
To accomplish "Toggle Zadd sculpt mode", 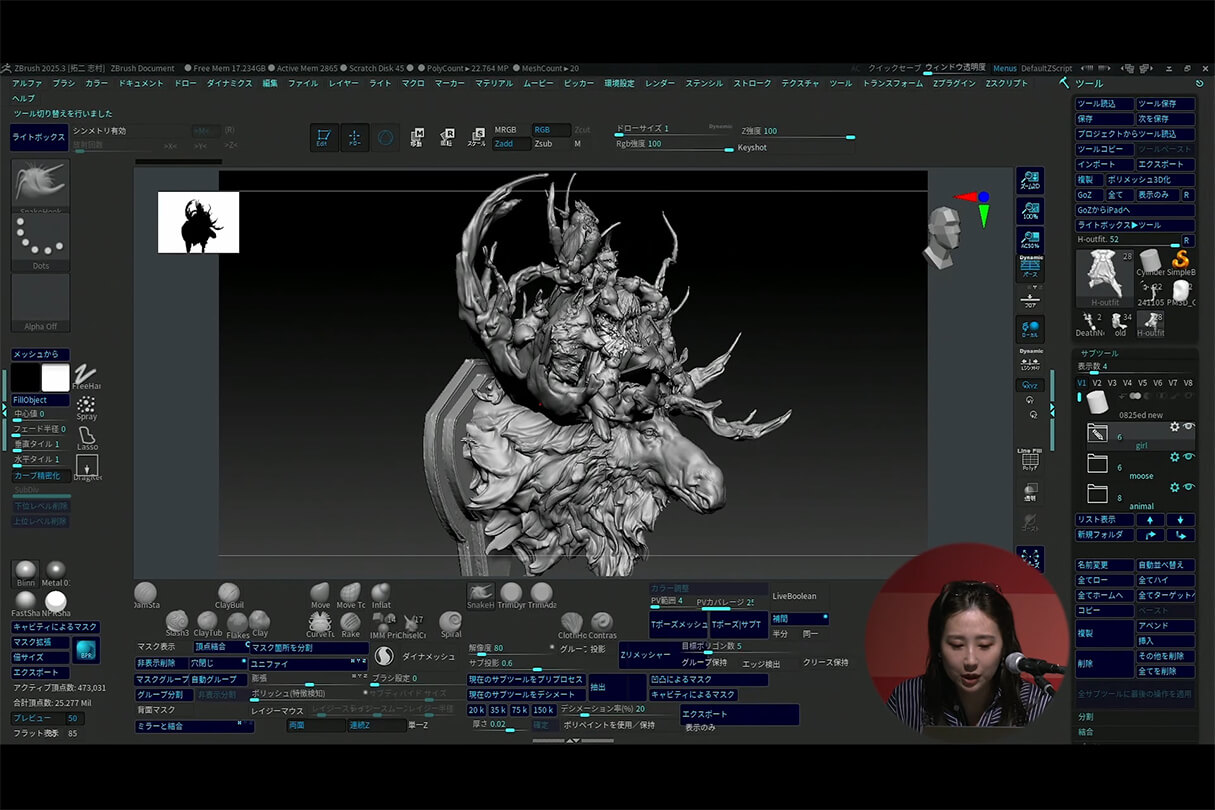I will [x=511, y=144].
